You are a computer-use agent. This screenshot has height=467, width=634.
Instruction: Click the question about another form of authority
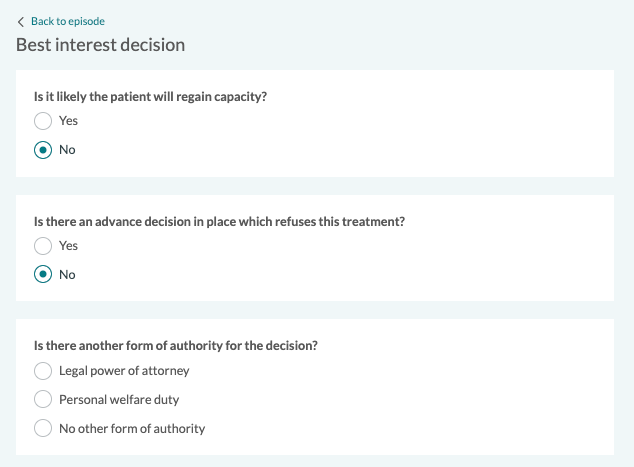click(x=176, y=346)
